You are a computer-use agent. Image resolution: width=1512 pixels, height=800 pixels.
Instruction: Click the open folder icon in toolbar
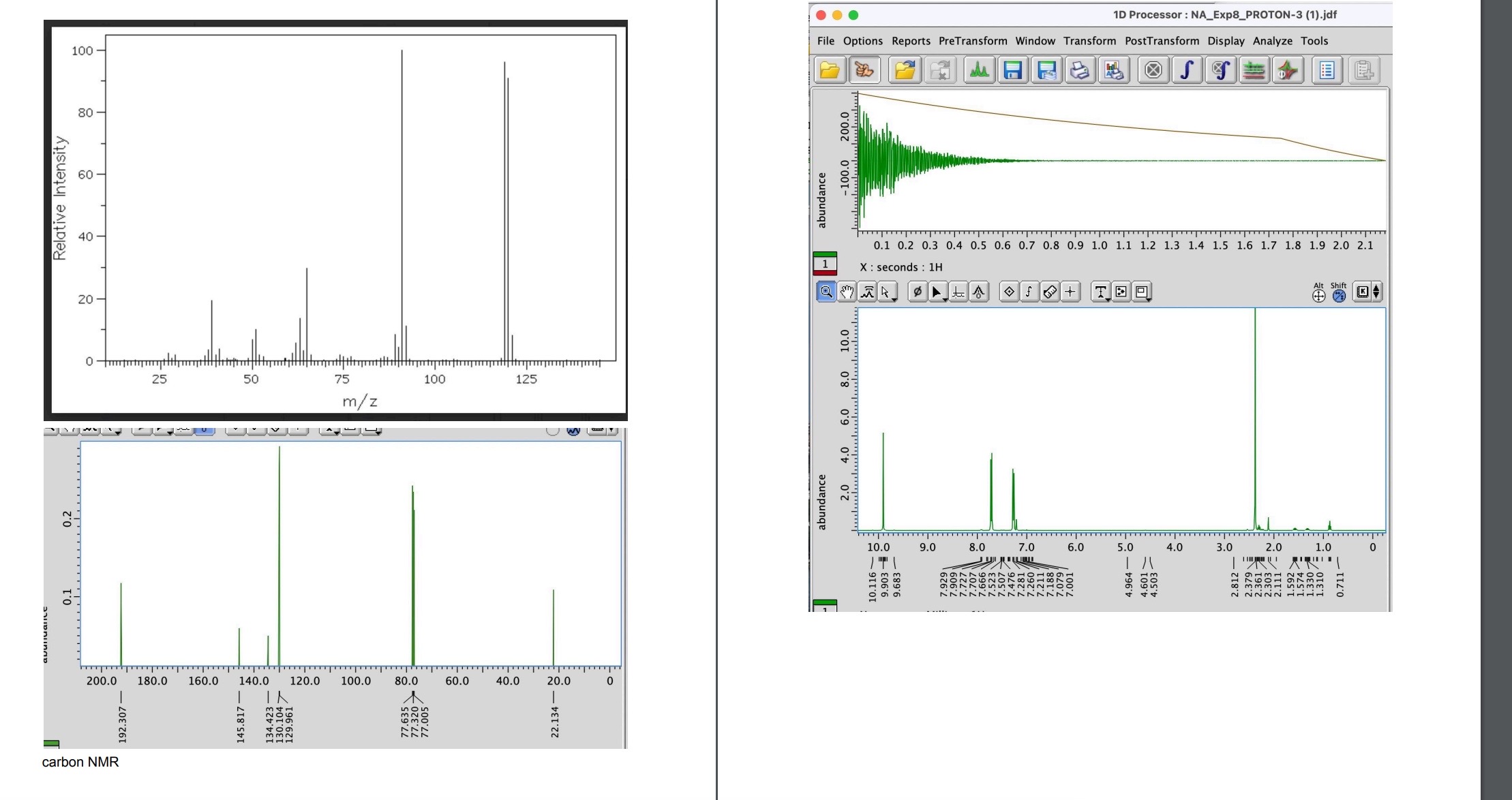tap(830, 70)
